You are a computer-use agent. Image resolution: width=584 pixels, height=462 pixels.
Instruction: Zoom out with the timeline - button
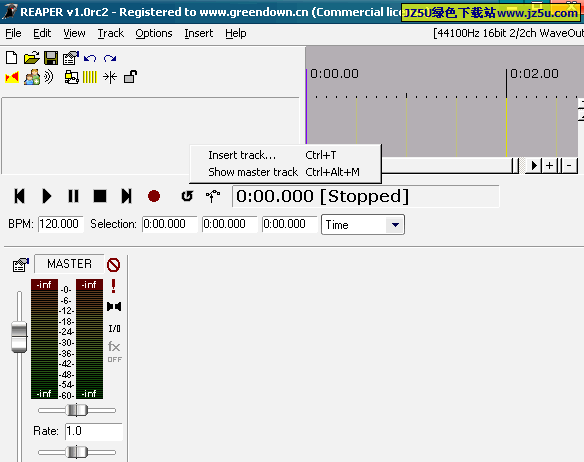point(569,165)
